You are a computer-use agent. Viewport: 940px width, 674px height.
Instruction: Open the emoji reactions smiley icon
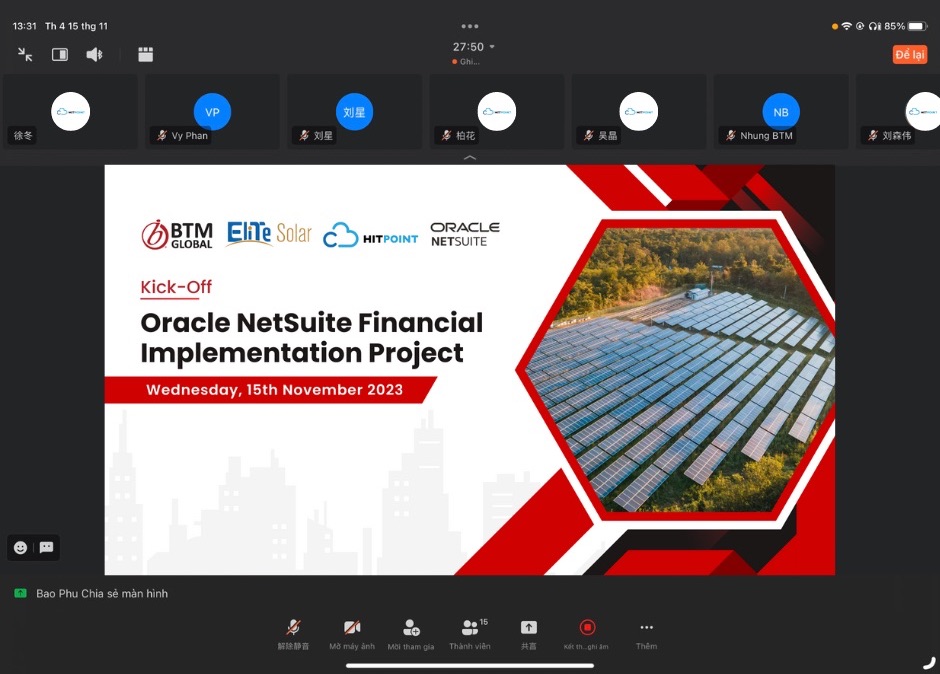[20, 547]
